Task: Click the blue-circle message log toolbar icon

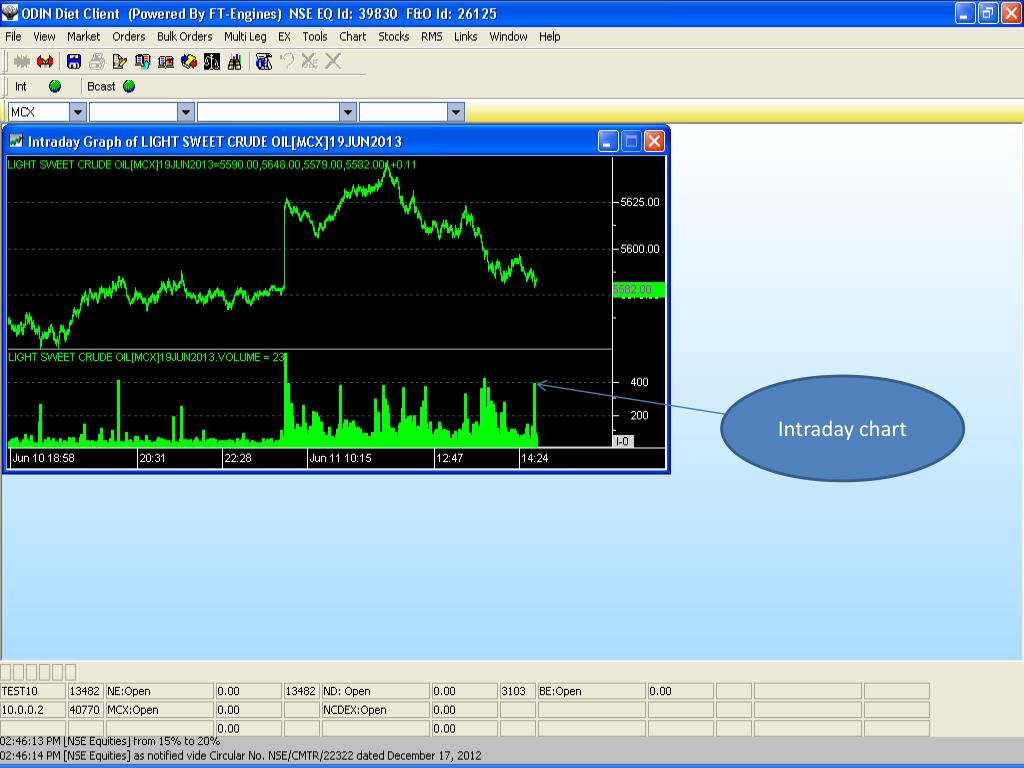Action: 264,61
